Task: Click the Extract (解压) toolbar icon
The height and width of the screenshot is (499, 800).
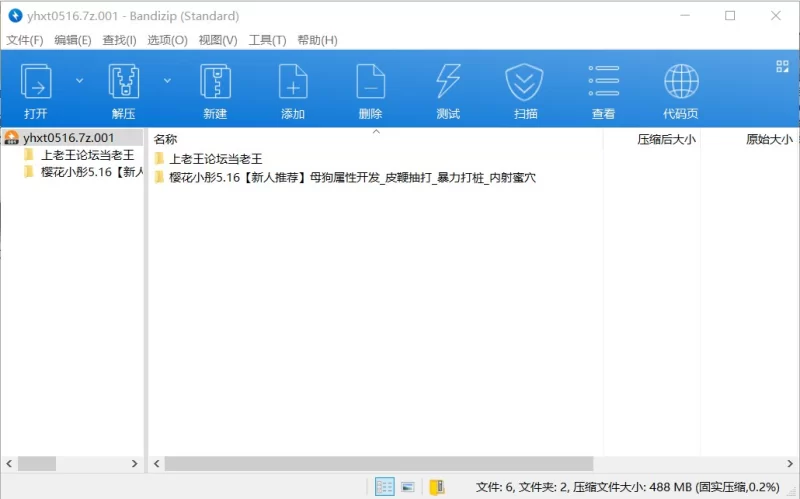Action: [x=124, y=82]
